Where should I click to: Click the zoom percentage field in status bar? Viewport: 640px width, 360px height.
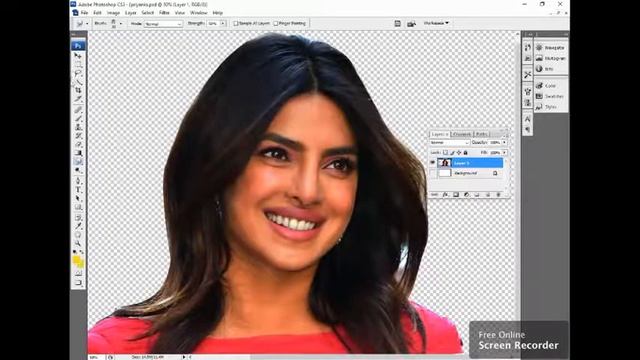coord(95,357)
